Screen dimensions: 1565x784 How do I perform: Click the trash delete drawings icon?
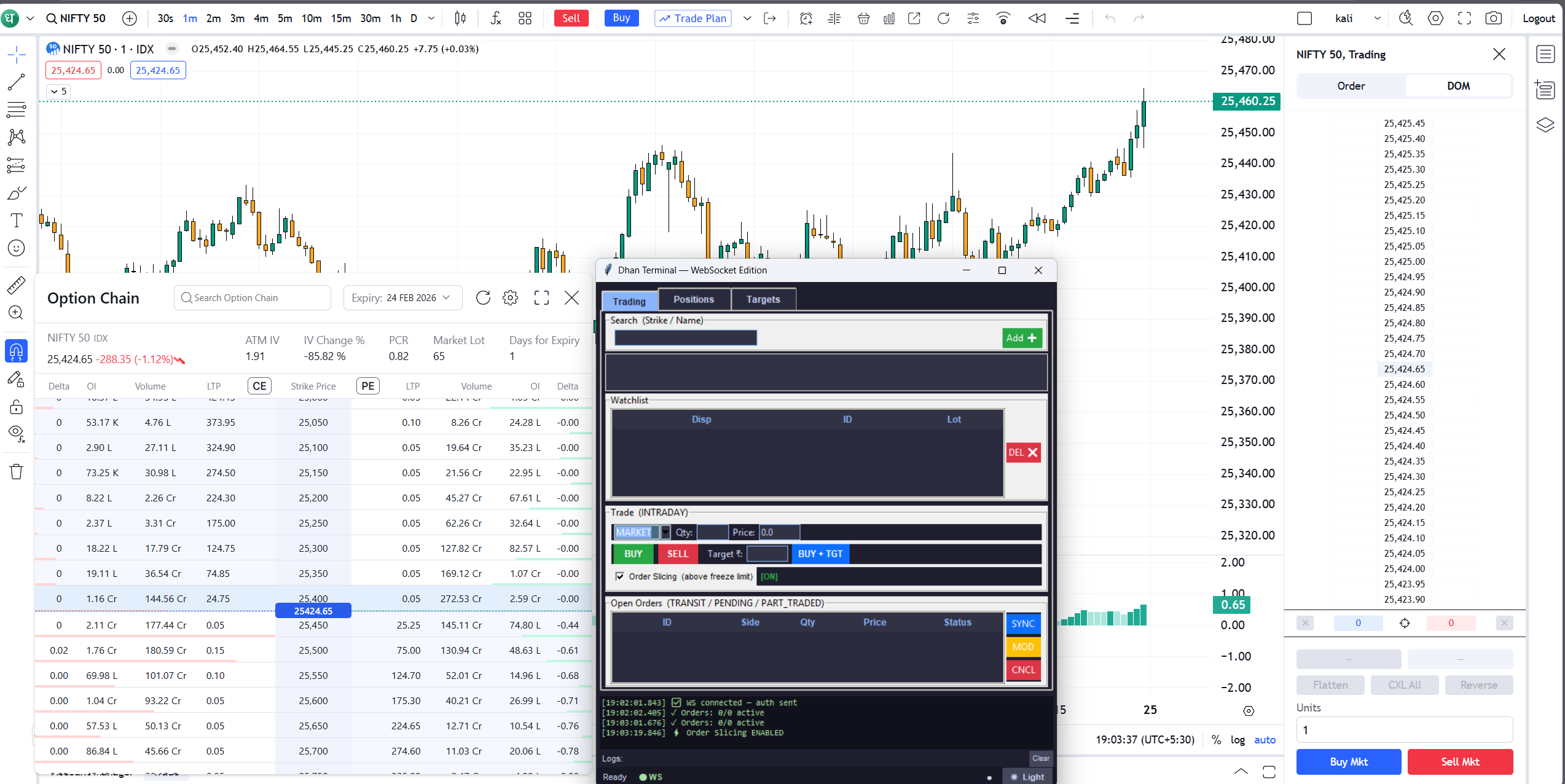coord(16,472)
